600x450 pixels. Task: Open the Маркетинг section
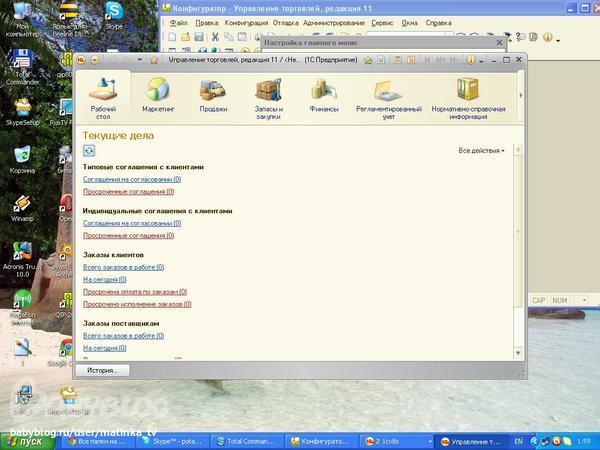(158, 95)
